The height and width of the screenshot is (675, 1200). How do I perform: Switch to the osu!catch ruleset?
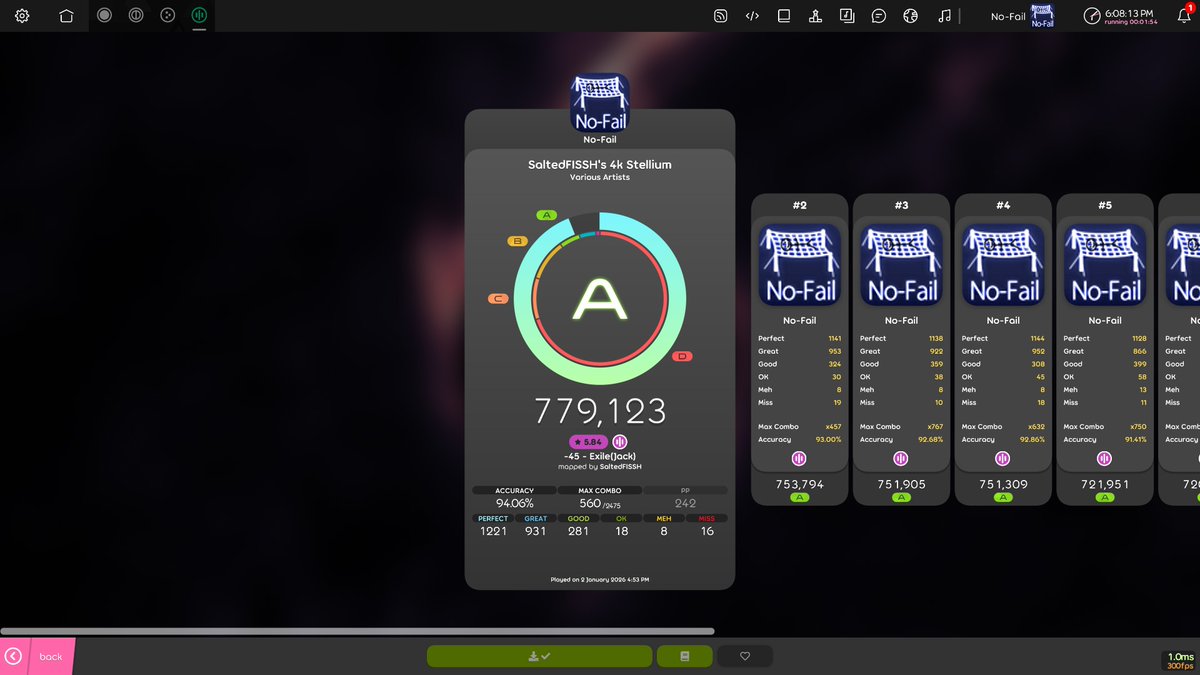coord(168,15)
